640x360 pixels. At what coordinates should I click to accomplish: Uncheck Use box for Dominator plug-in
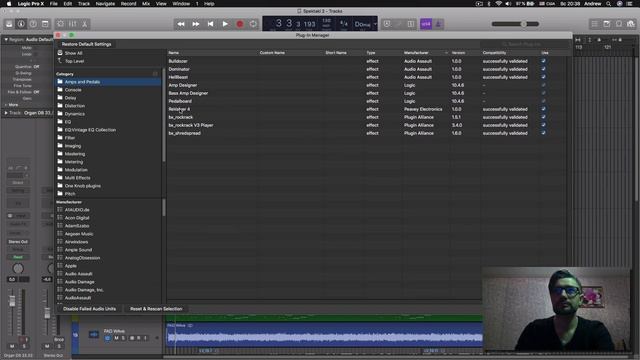pos(543,69)
